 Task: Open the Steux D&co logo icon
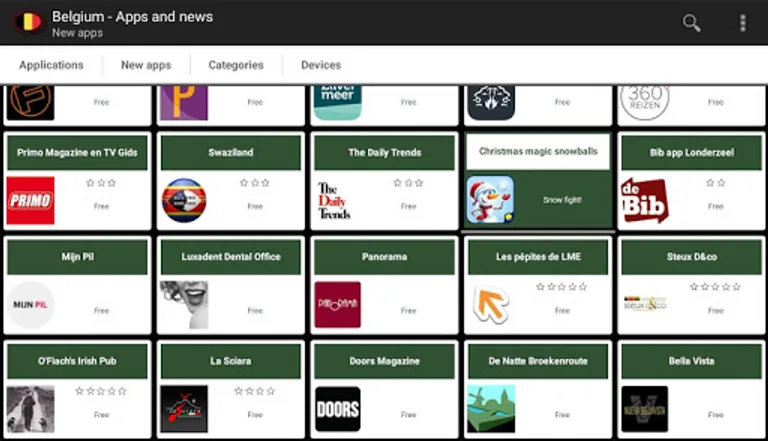[645, 304]
